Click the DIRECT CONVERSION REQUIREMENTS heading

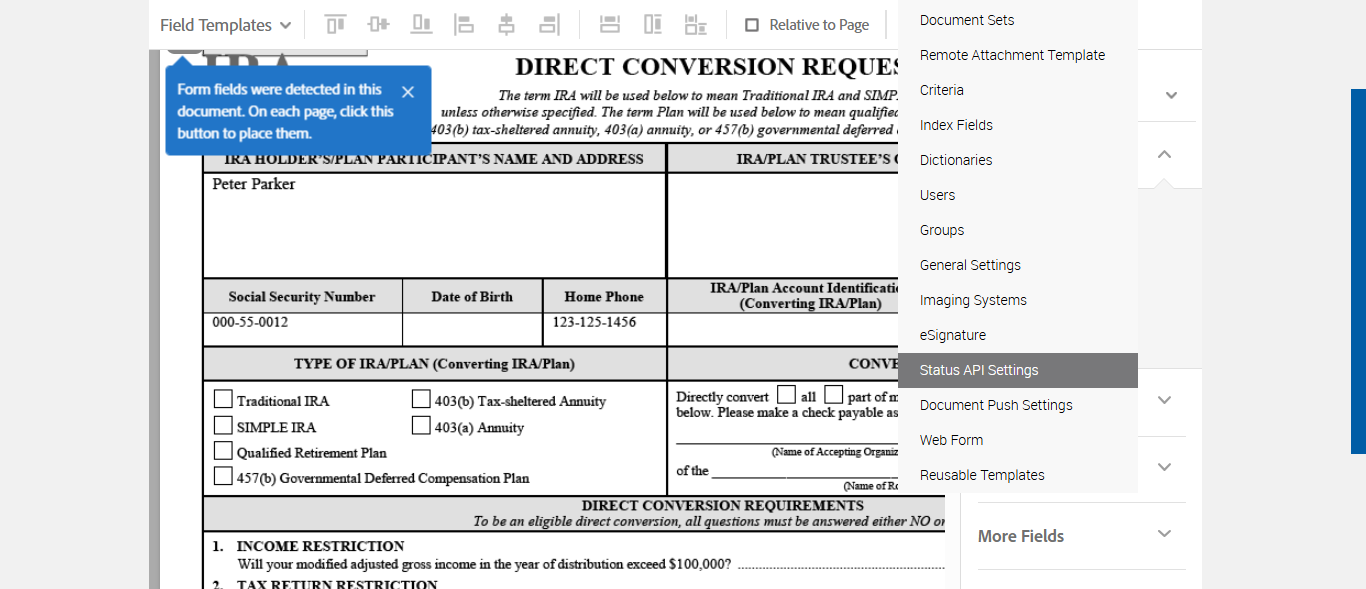tap(723, 505)
